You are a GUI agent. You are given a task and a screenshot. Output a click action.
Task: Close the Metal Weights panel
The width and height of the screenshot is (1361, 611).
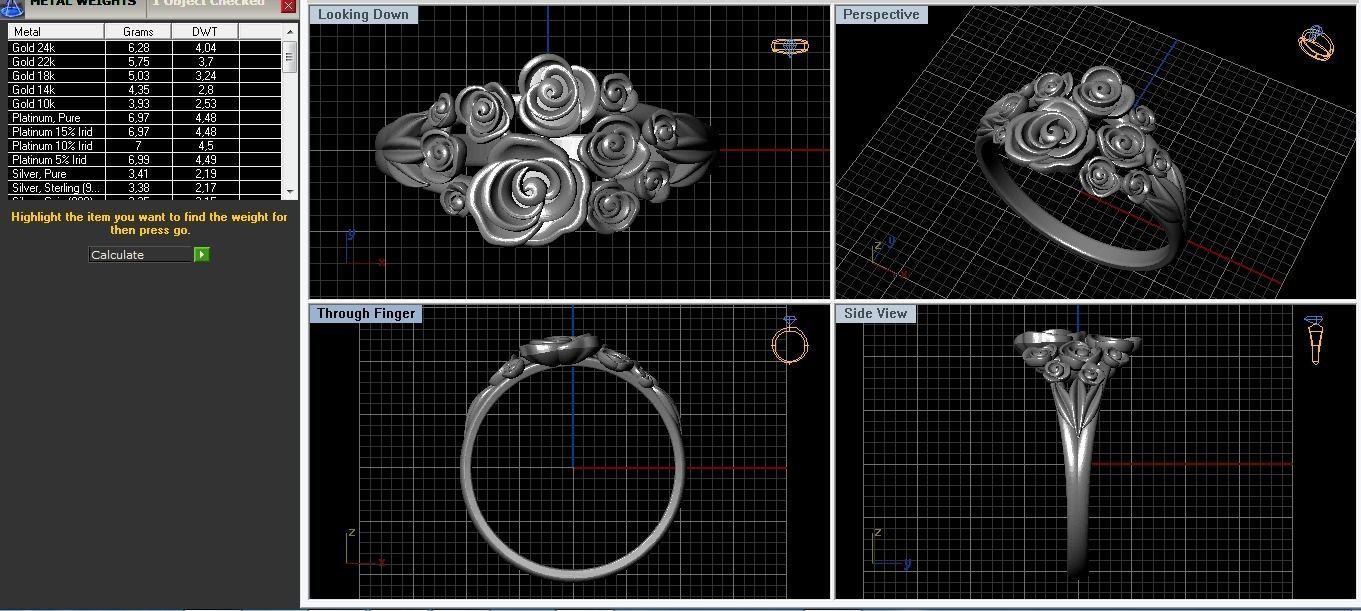click(288, 6)
